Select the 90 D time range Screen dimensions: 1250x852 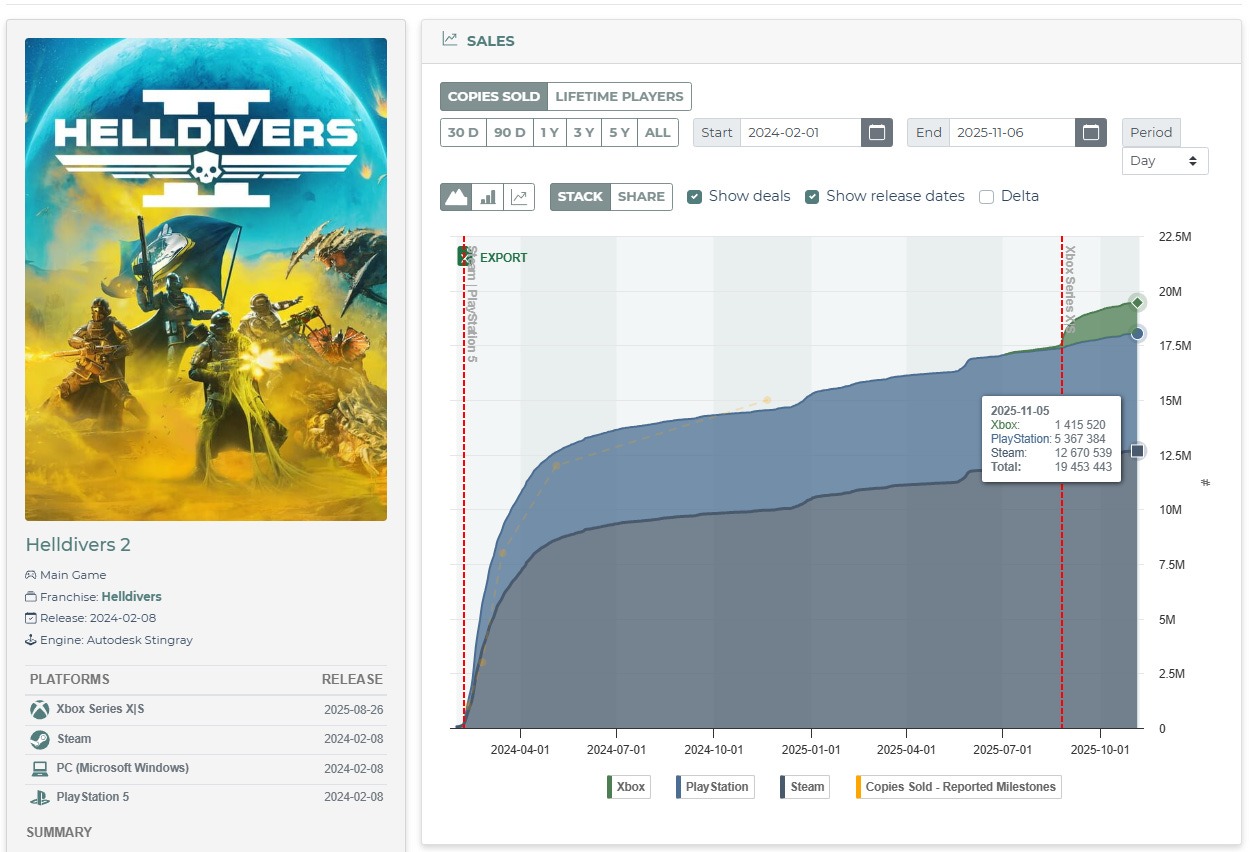click(x=509, y=133)
